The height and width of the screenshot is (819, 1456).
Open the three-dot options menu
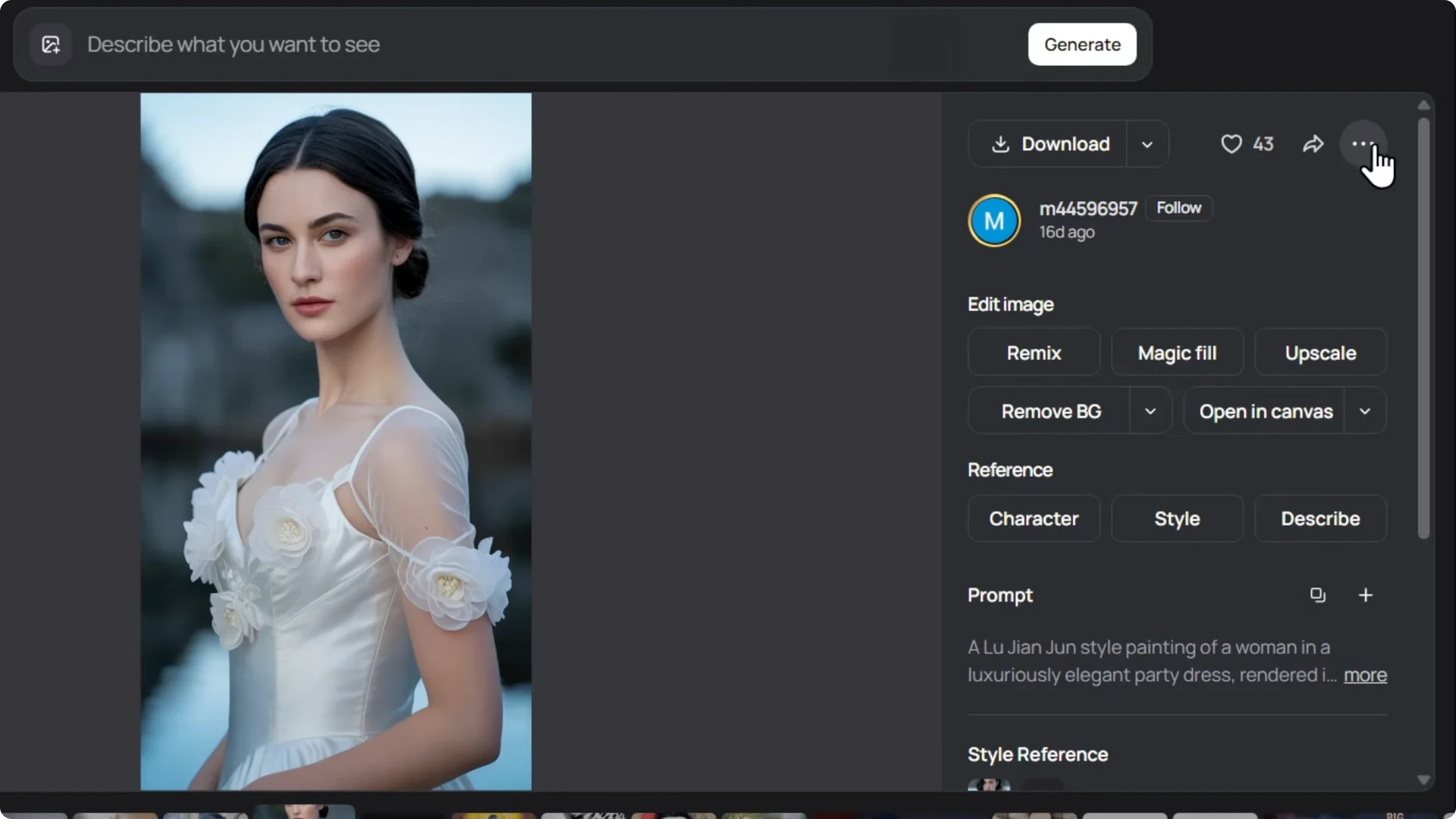point(1363,143)
